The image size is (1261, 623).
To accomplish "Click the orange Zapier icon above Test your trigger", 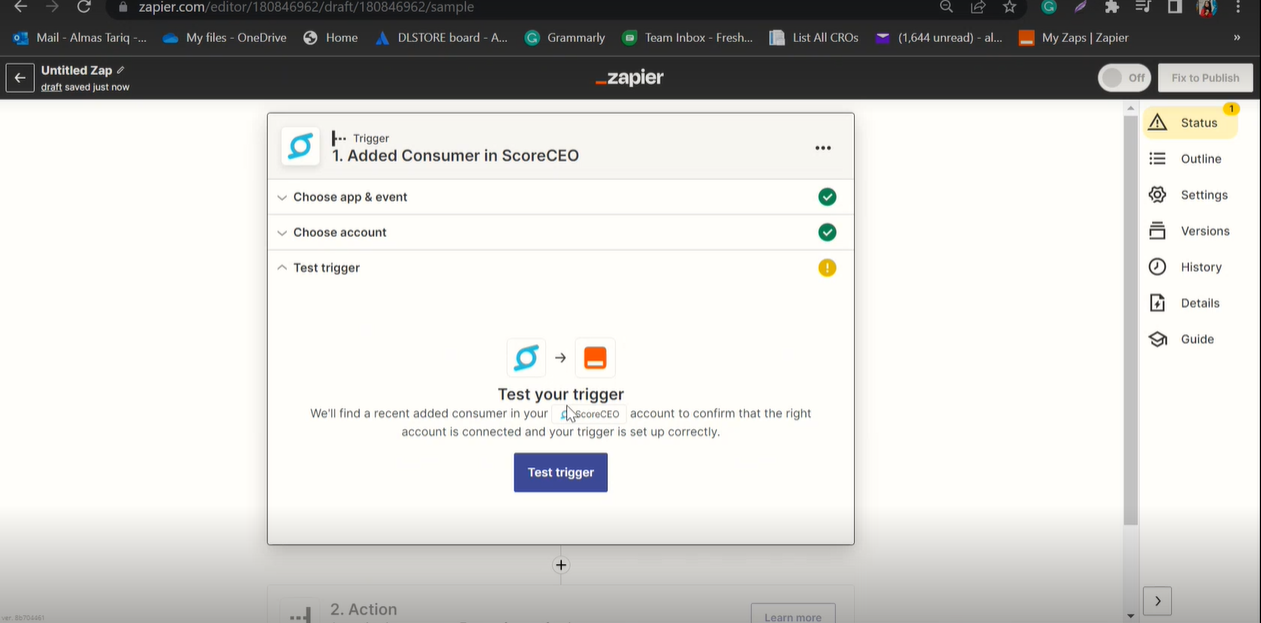I will pos(595,358).
